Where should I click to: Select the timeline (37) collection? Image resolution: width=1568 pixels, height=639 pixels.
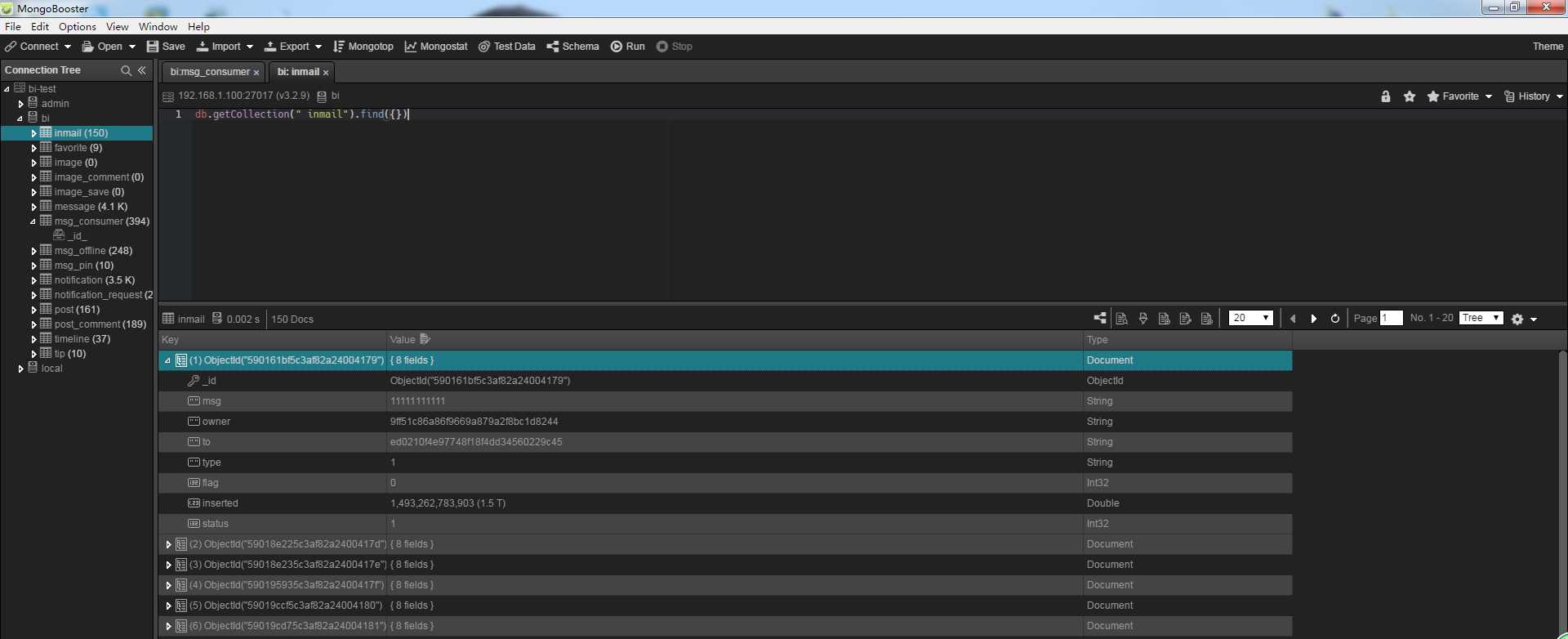pos(82,339)
